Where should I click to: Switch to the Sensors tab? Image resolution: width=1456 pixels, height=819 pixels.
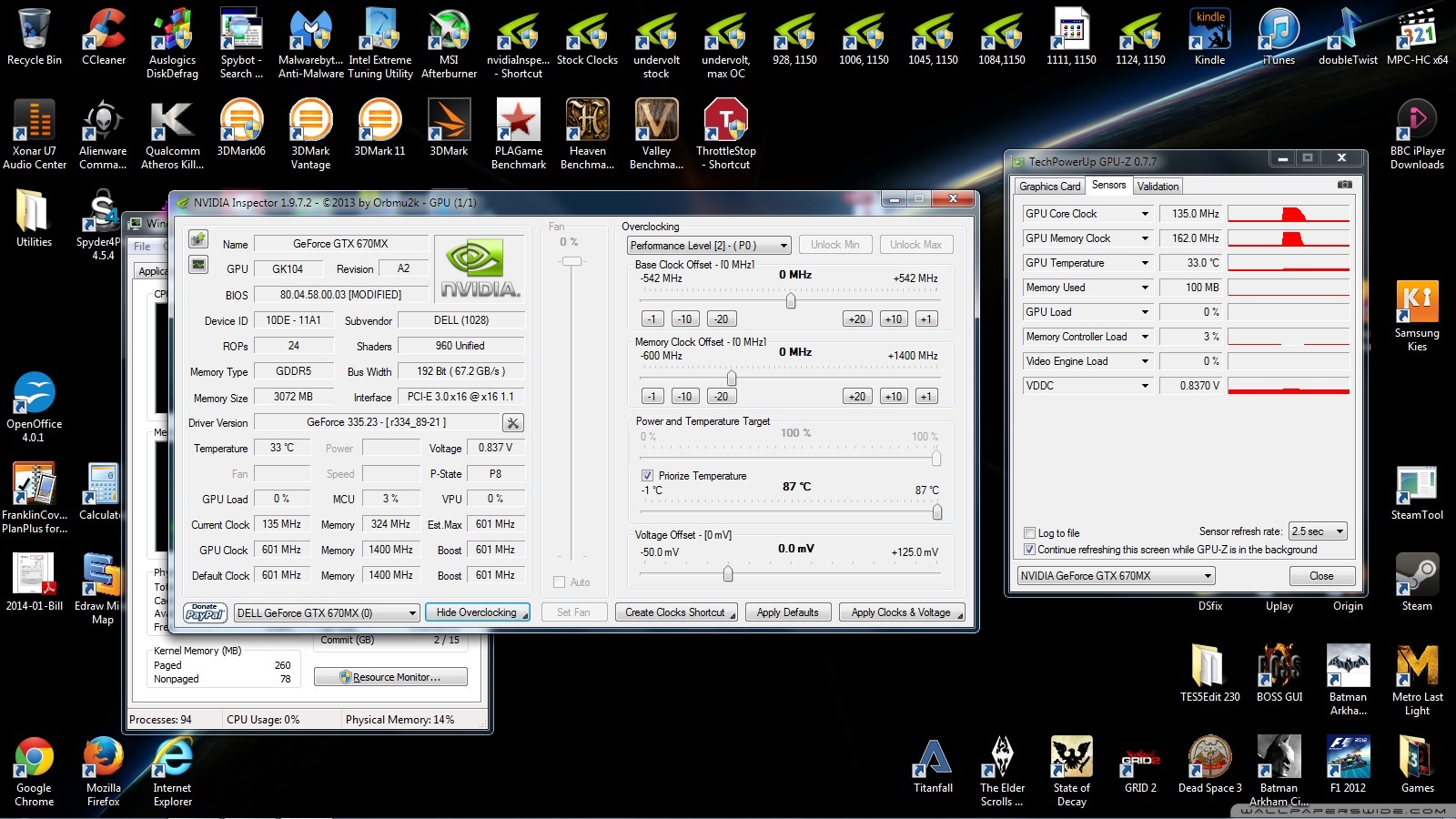[x=1109, y=185]
